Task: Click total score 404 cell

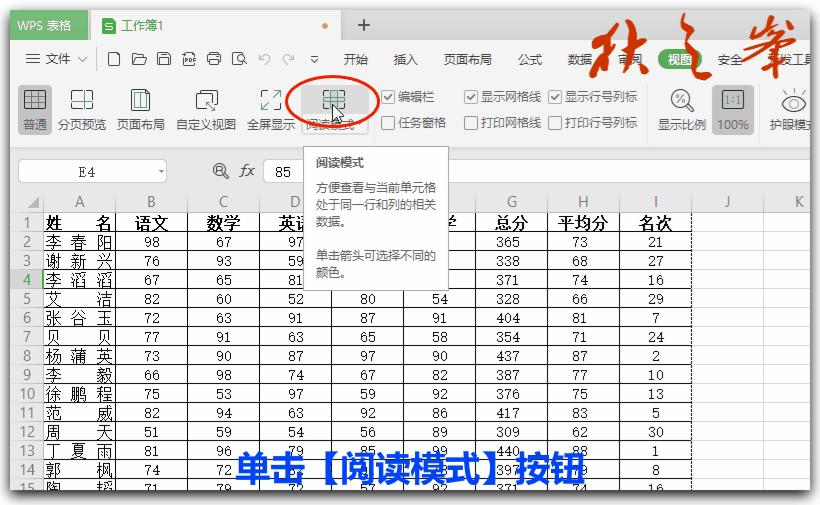Action: 511,318
